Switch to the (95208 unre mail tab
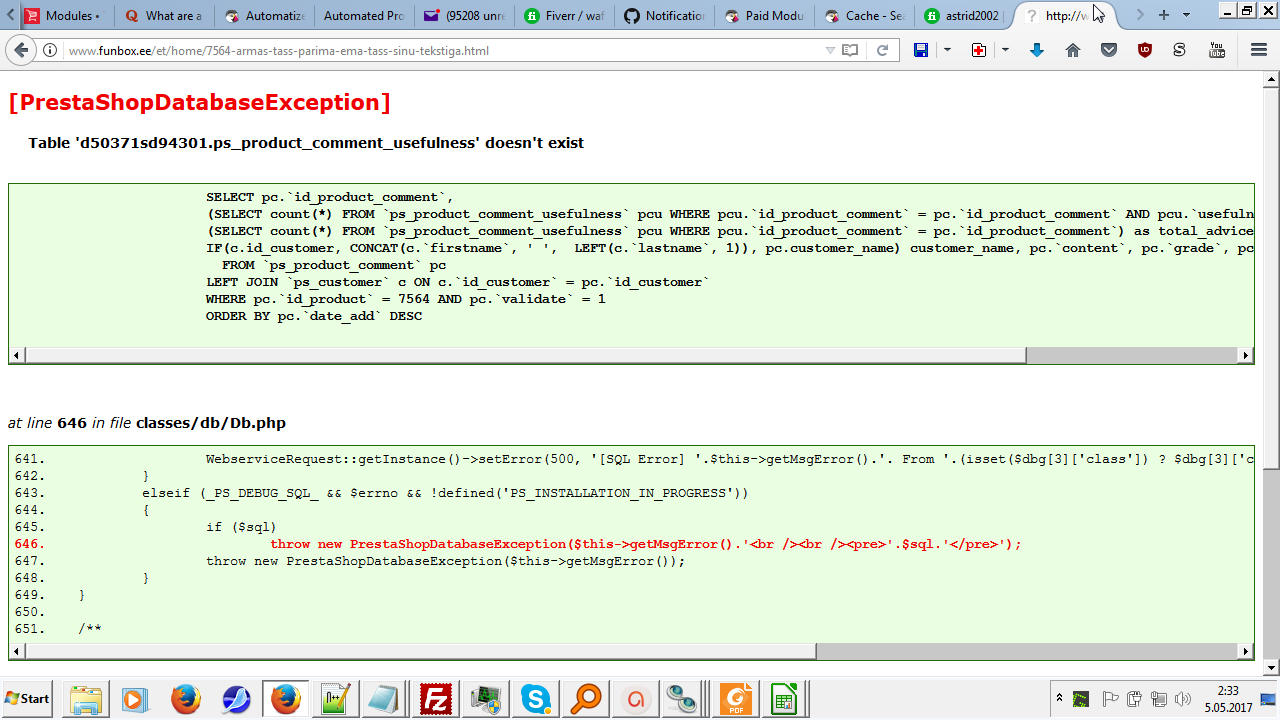 click(464, 16)
